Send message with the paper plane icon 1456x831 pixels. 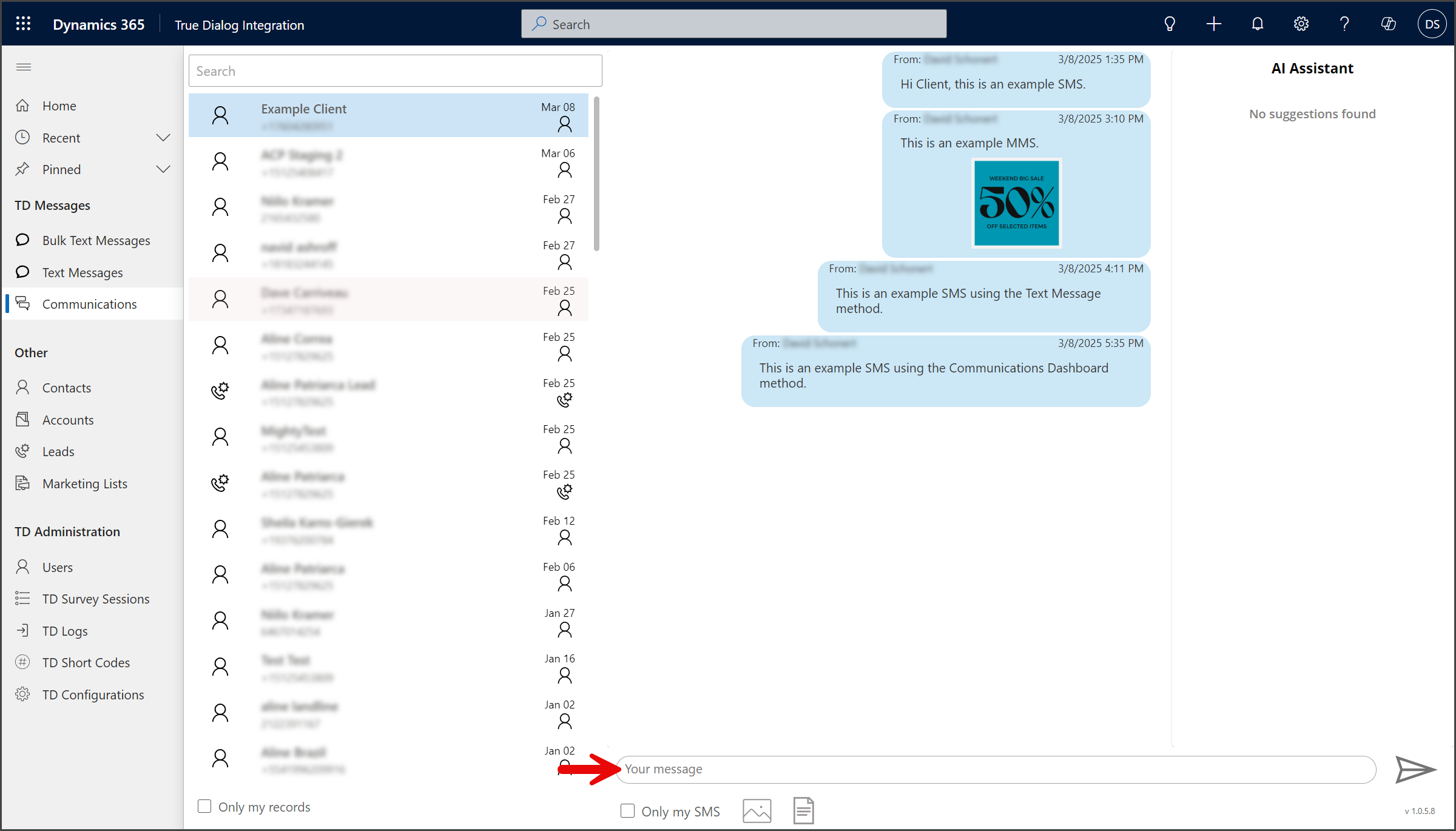(x=1415, y=769)
